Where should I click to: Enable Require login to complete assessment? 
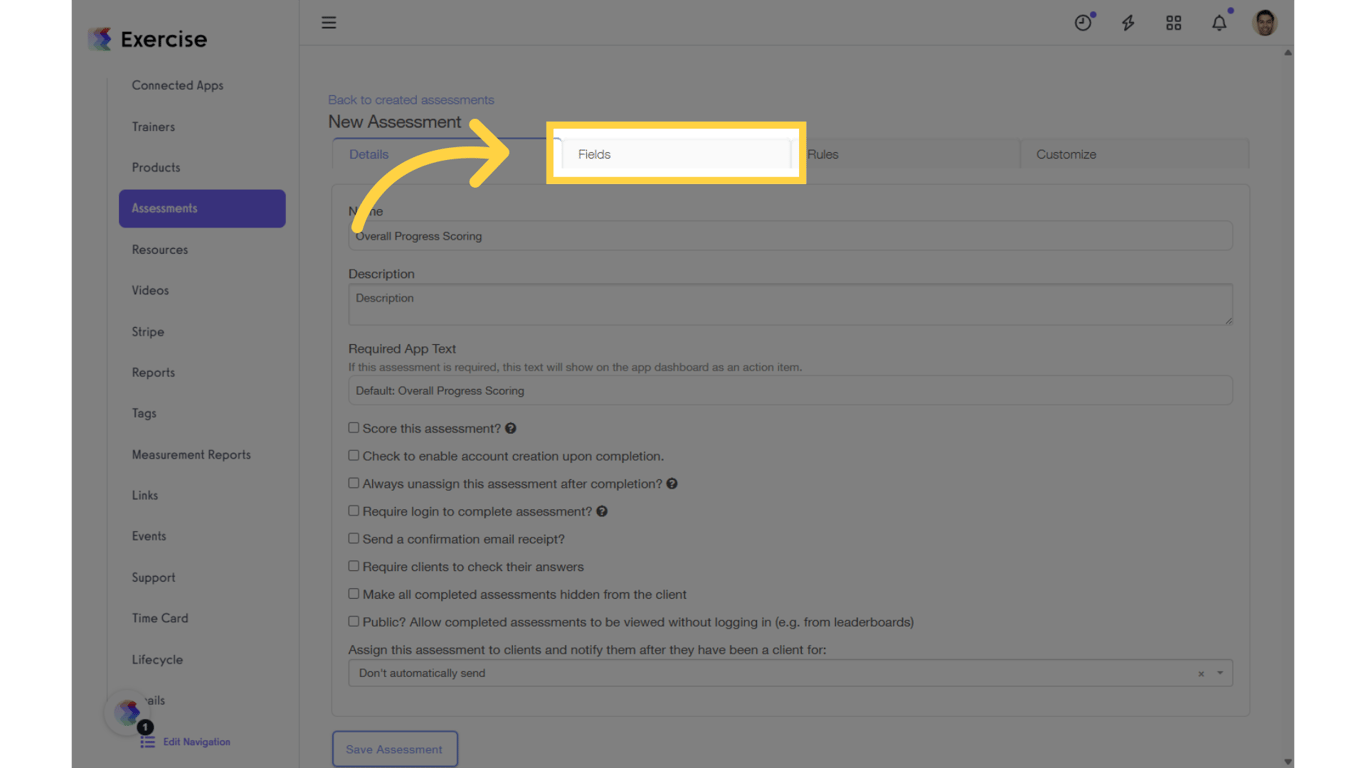pos(353,510)
